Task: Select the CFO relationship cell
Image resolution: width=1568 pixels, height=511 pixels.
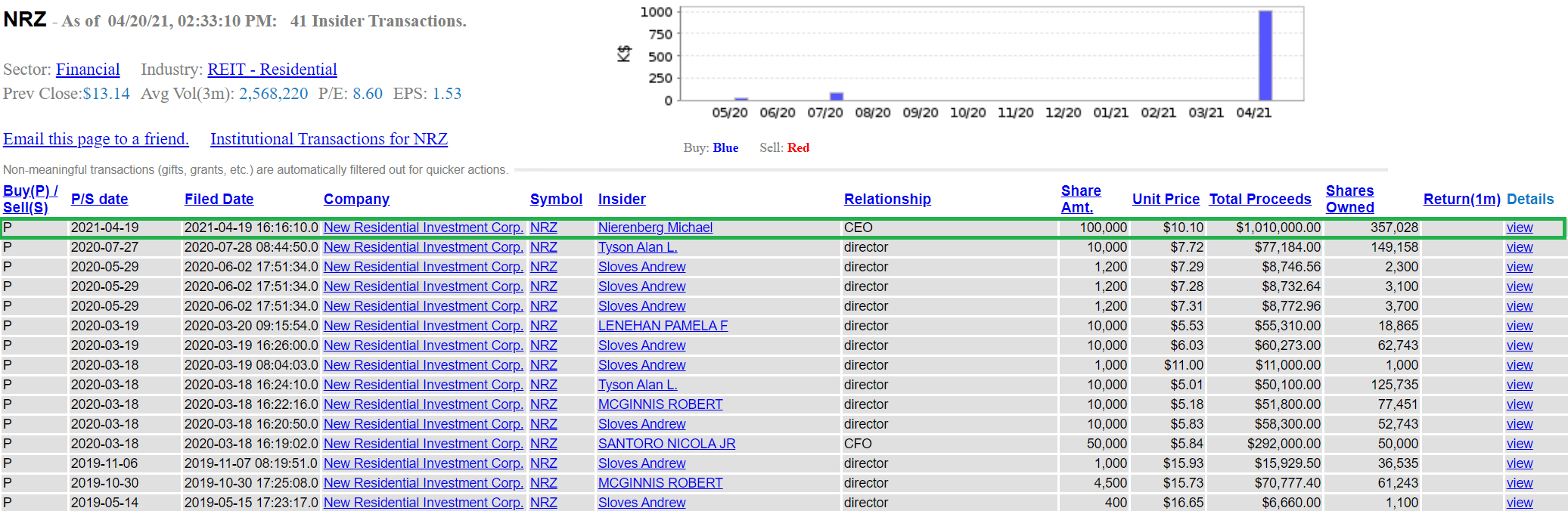Action: tap(949, 444)
